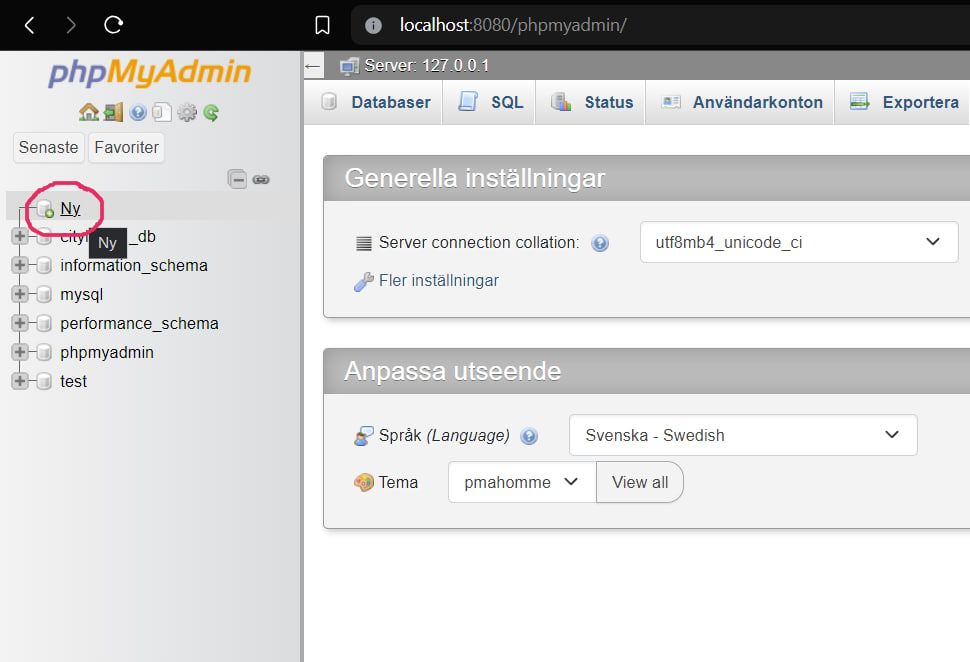
Task: Hide navigation panel with left arrow
Action: [313, 66]
